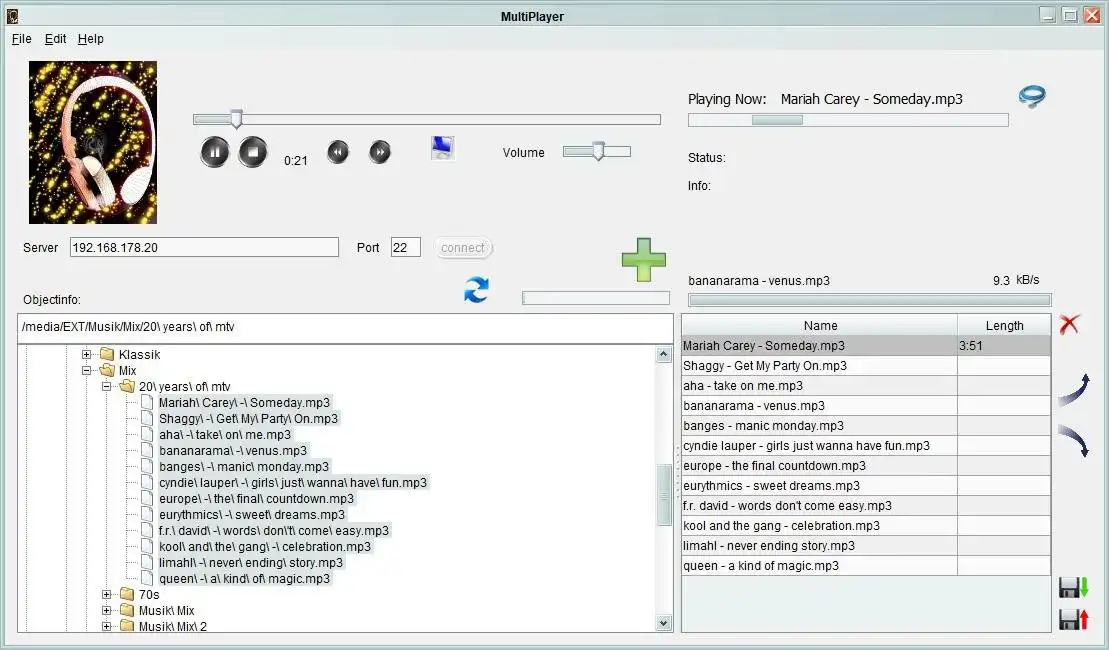Select banges manic monday.mp3 in file tree
The image size is (1109, 650).
coord(244,467)
